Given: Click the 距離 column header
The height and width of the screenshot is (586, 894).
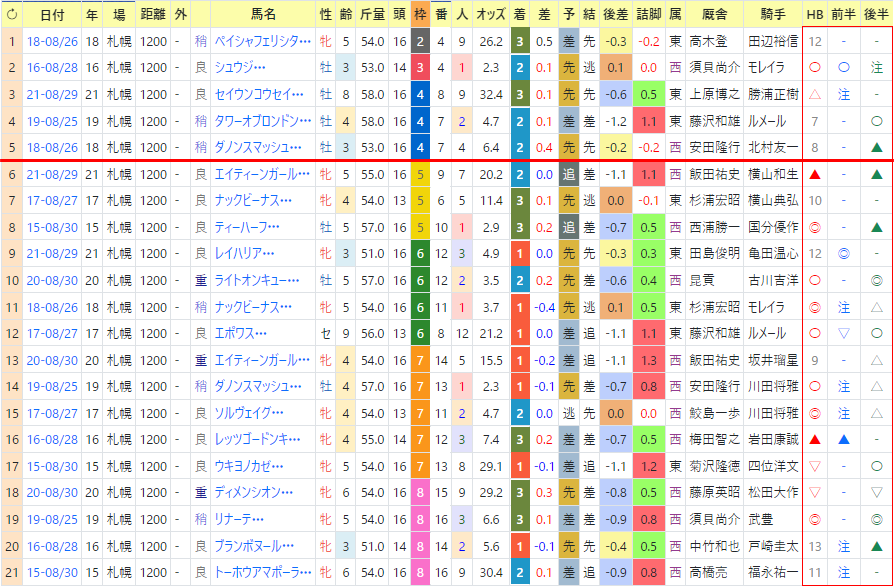Looking at the screenshot, I should tap(153, 15).
